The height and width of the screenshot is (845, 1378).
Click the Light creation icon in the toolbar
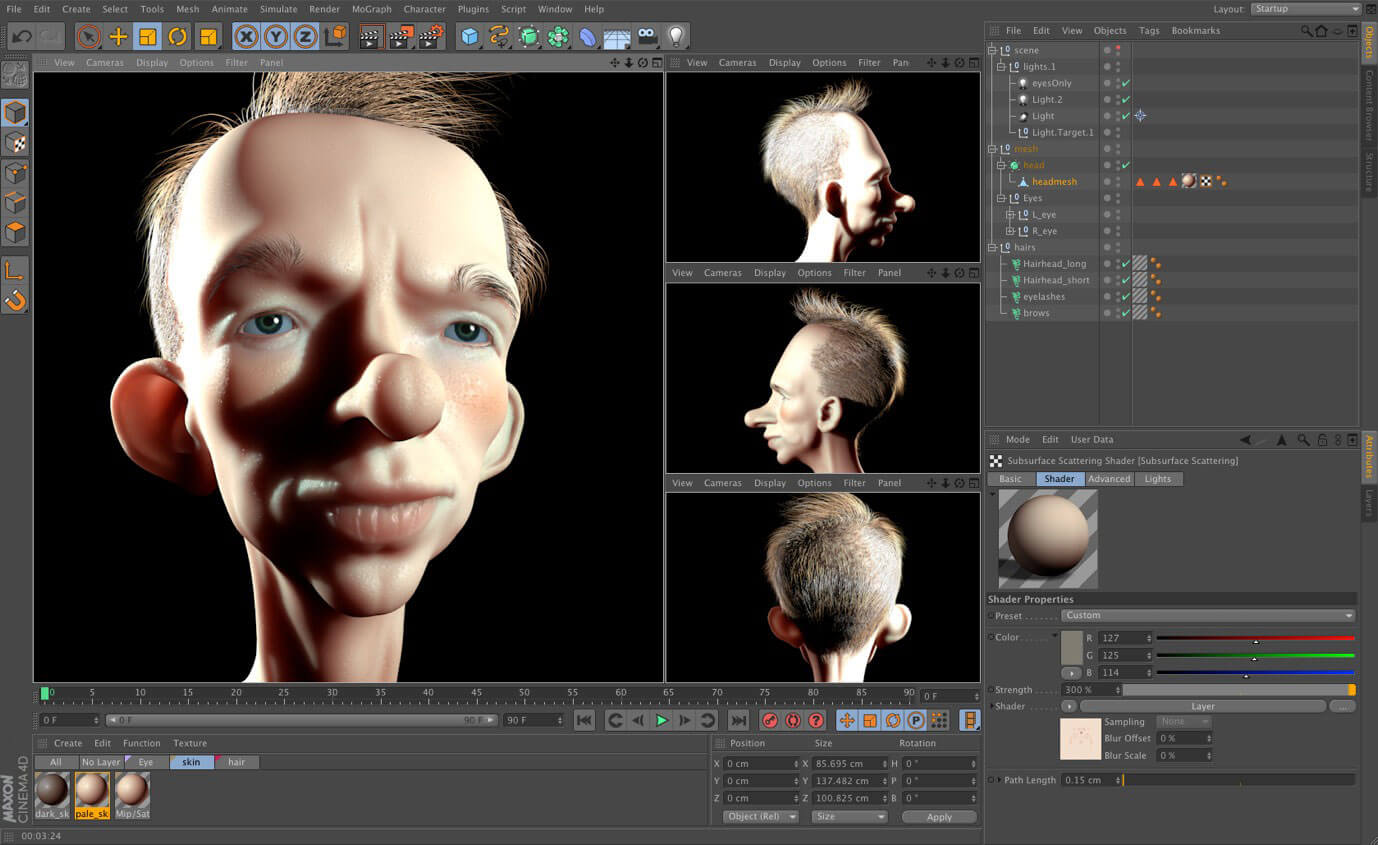675,37
